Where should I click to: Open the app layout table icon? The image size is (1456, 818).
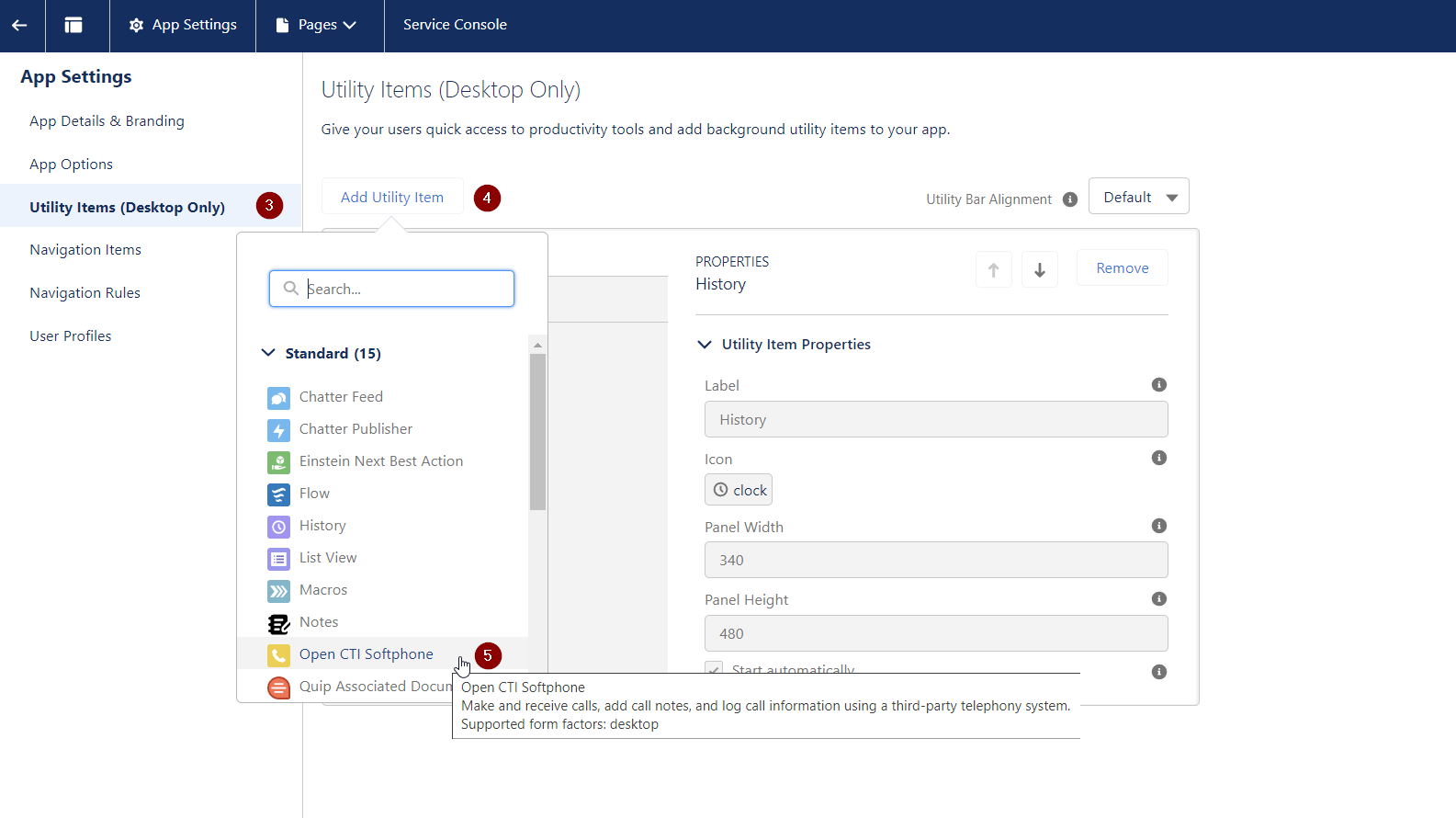pos(73,26)
